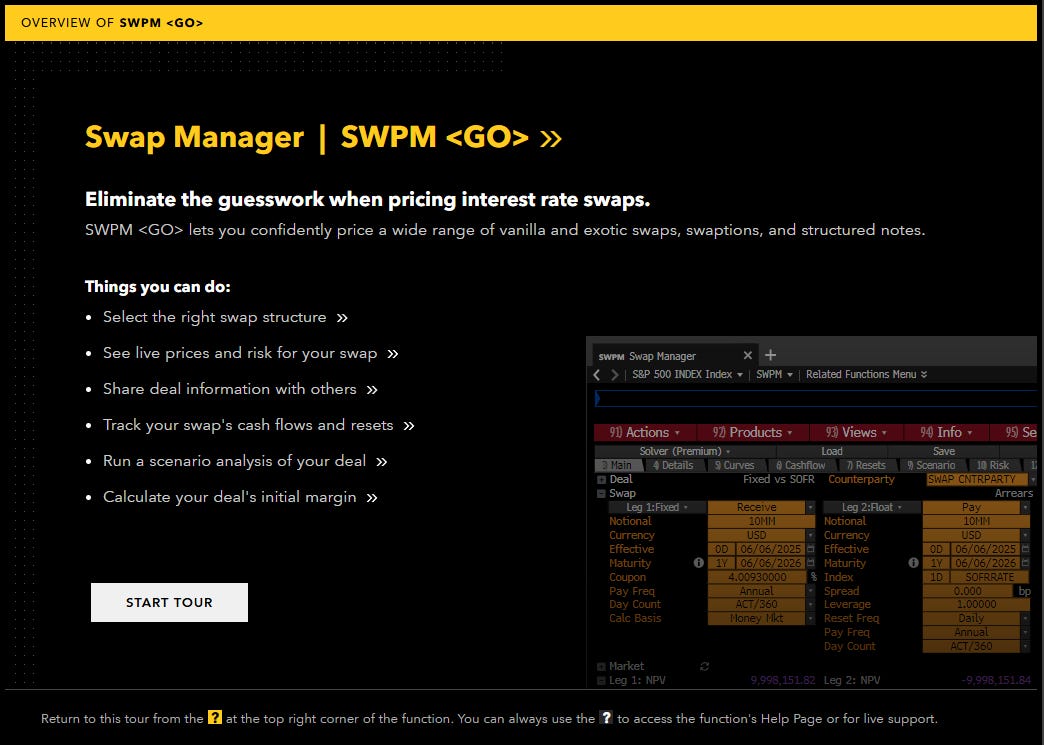The image size is (1044, 745).
Task: Click the Leverage 1.00000 field
Action: 976,605
